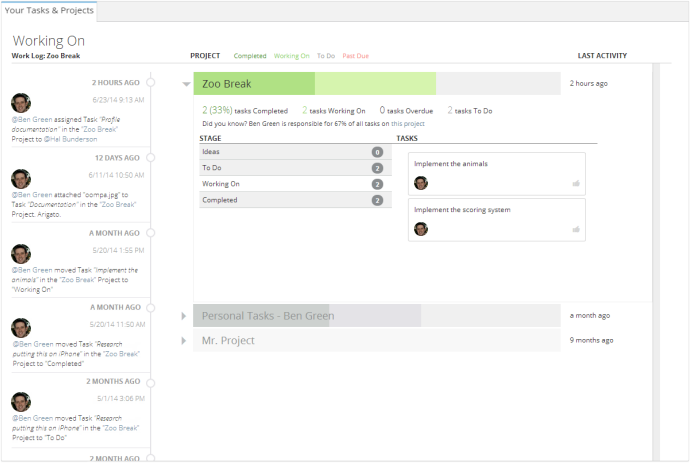Click Ben Green's avatar in 12 days ago entry
690x463 pixels.
click(x=21, y=179)
